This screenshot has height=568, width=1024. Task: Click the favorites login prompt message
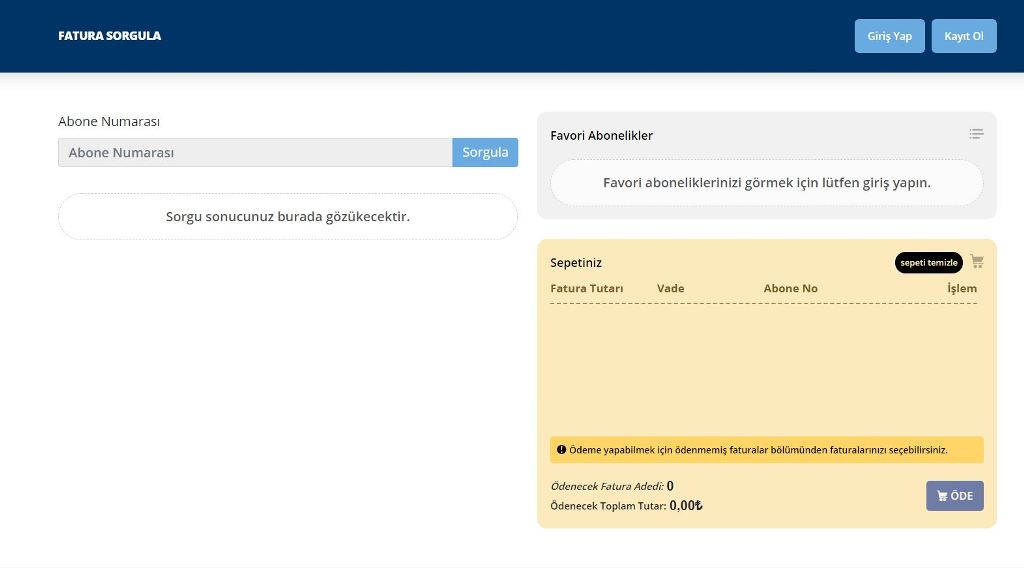click(766, 183)
